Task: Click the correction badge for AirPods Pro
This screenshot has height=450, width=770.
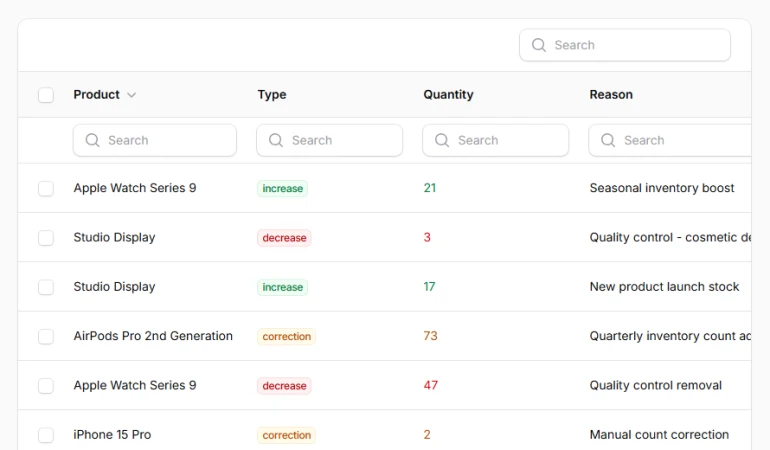Action: coord(286,337)
